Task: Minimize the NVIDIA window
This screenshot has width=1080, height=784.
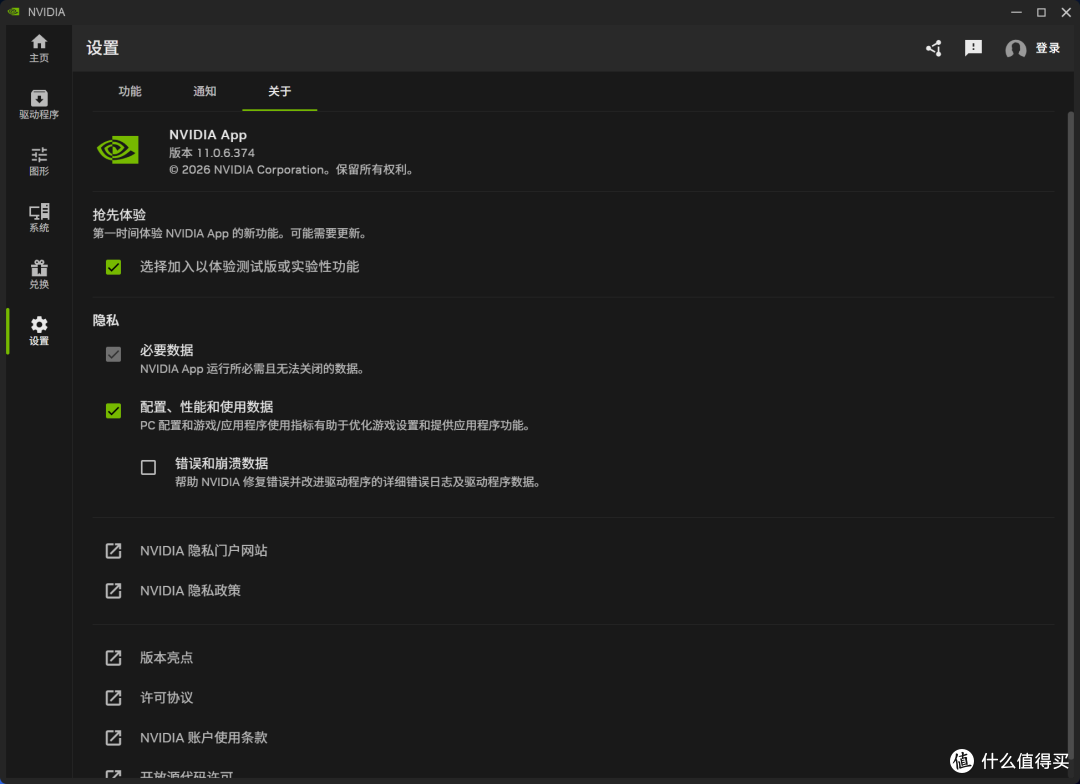Action: click(x=1016, y=12)
